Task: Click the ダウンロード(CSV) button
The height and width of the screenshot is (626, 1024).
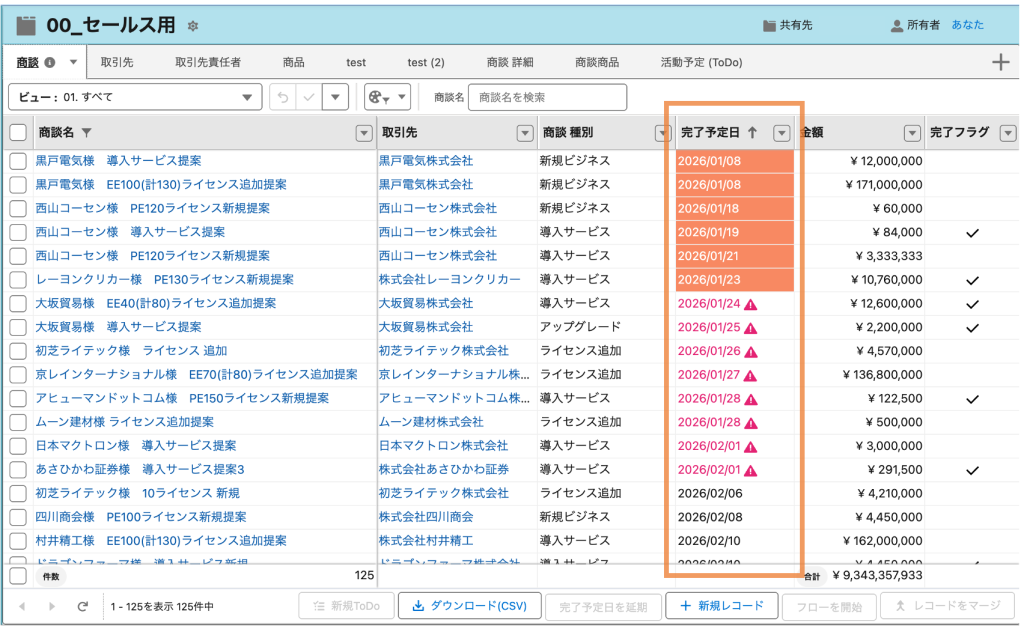Action: pyautogui.click(x=470, y=606)
